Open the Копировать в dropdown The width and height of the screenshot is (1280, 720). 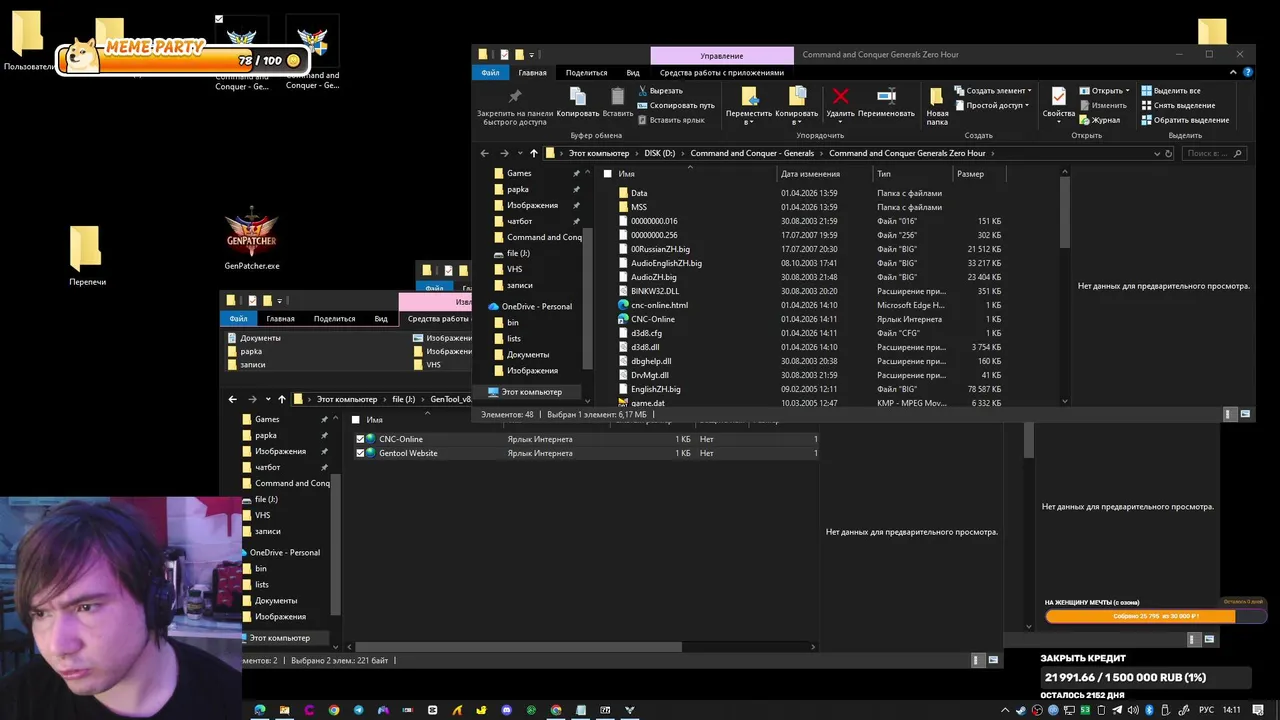coord(797,122)
